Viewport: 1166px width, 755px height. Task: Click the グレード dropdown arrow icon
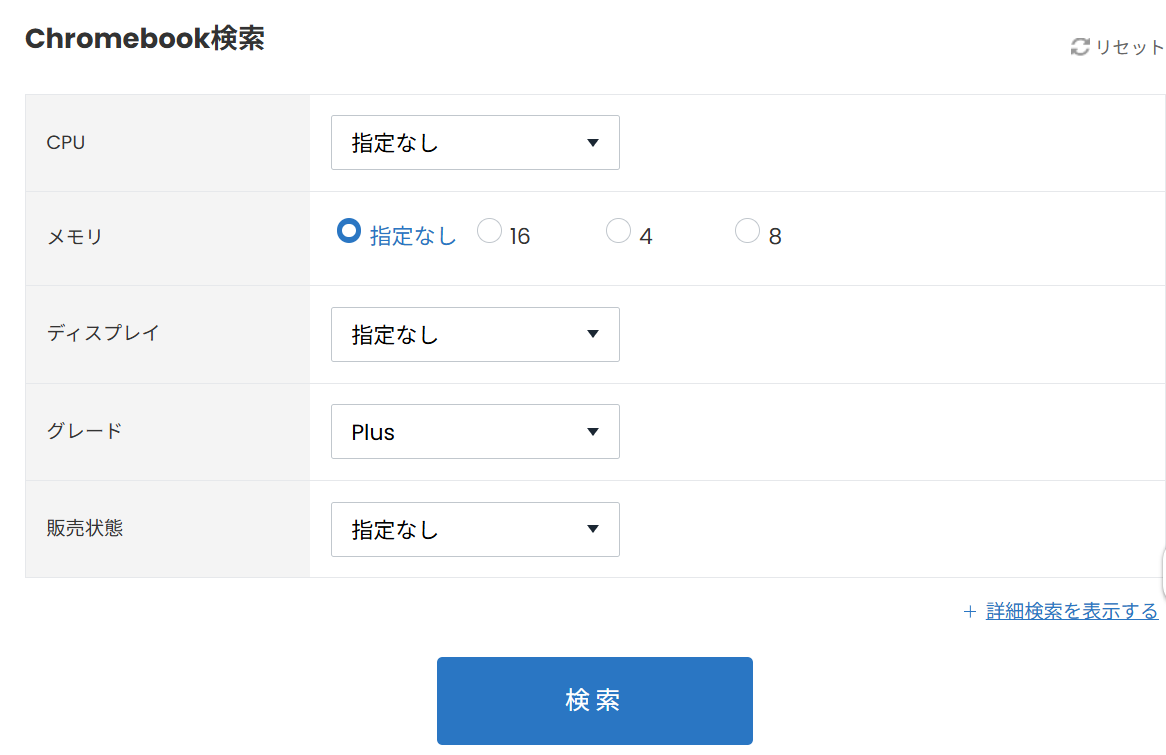593,431
